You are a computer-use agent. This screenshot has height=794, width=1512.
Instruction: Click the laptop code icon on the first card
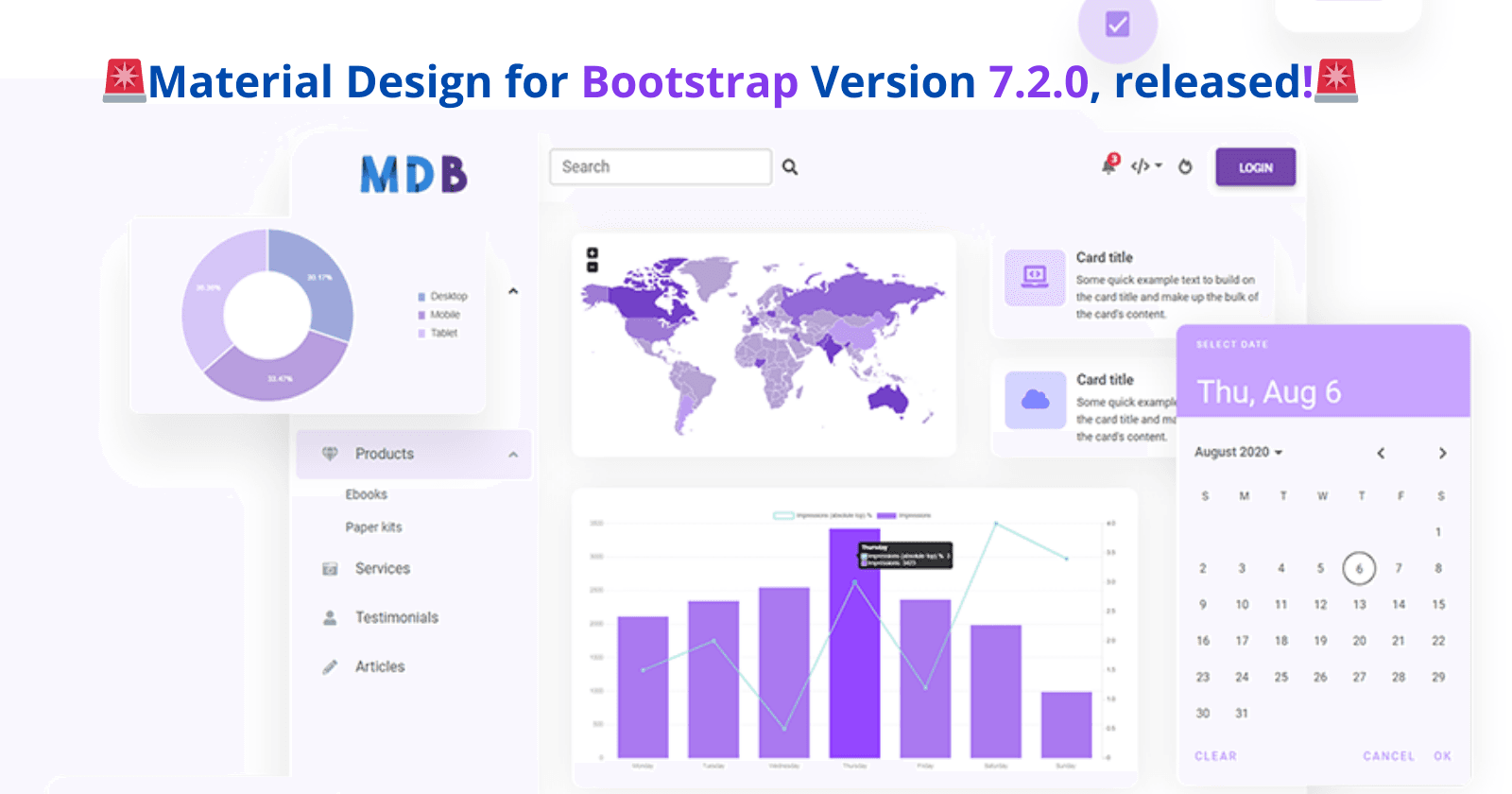click(x=1035, y=277)
